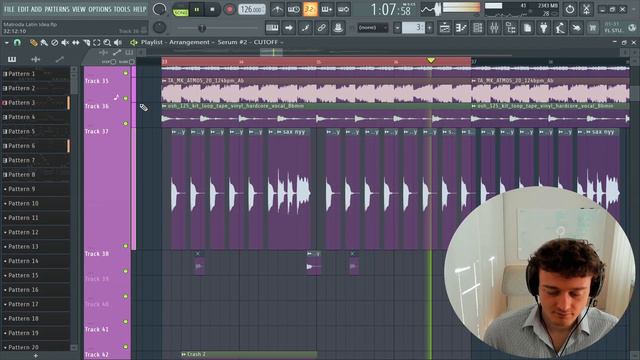640x360 pixels.
Task: Select the Slice tool in playlist toolbar
Action: click(87, 42)
